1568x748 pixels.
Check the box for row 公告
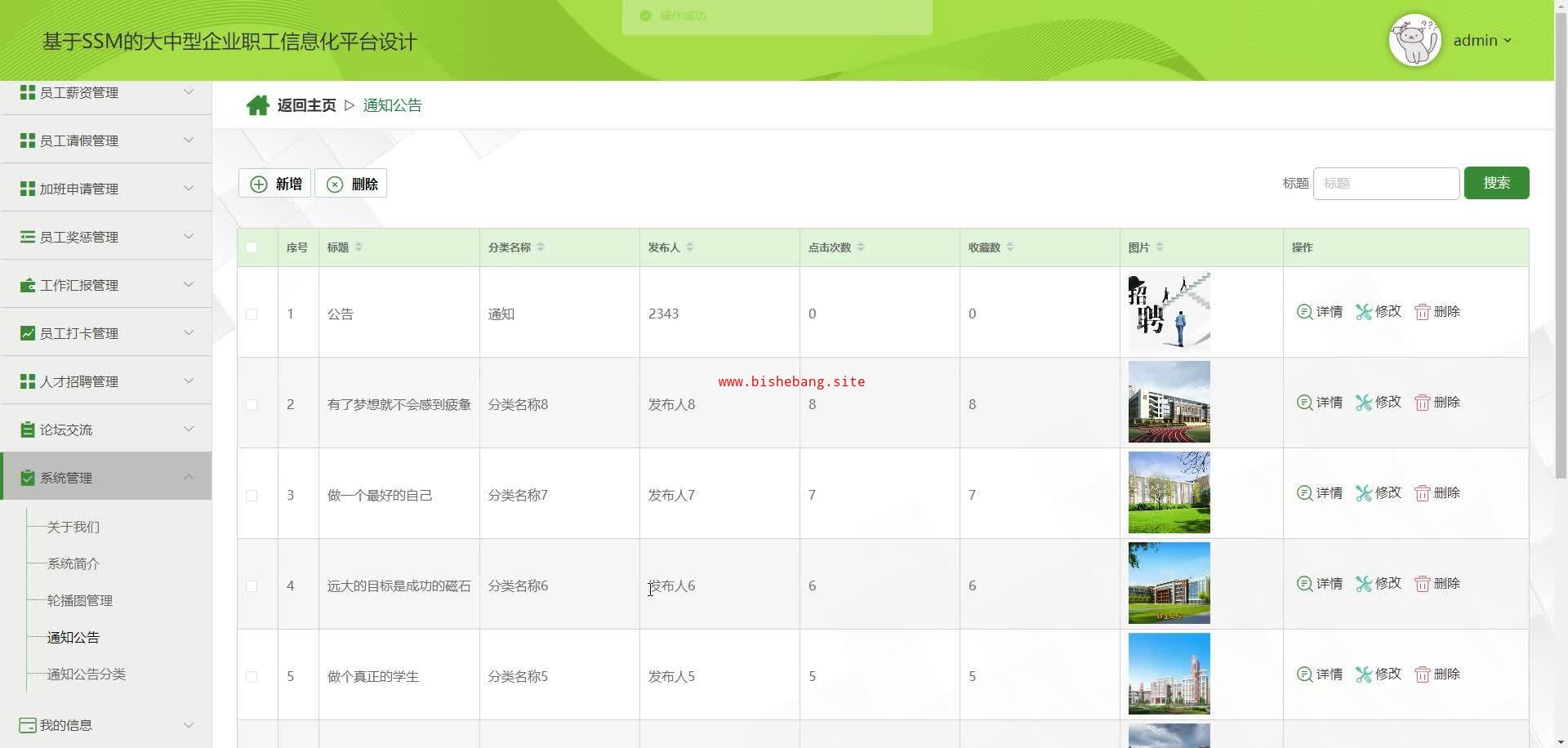coord(252,314)
